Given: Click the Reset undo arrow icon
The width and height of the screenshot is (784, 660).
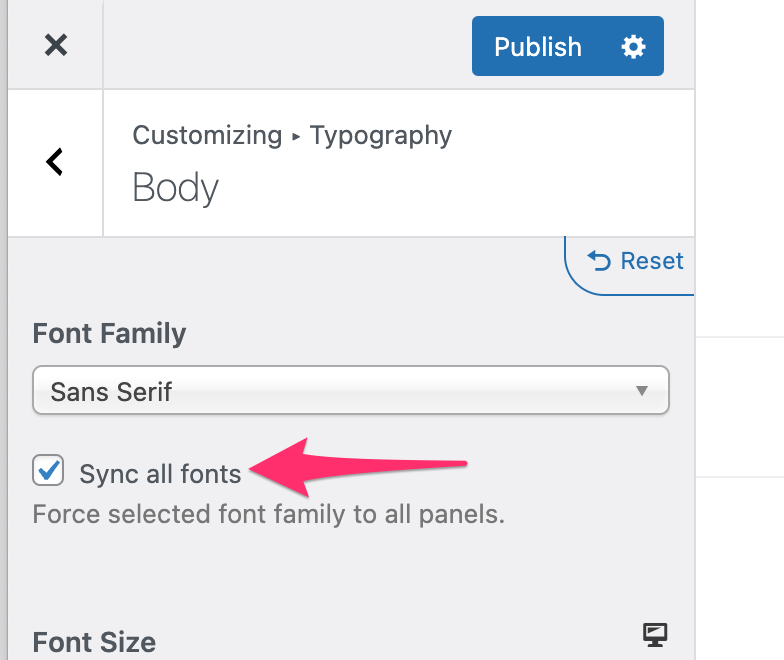Looking at the screenshot, I should tap(598, 260).
